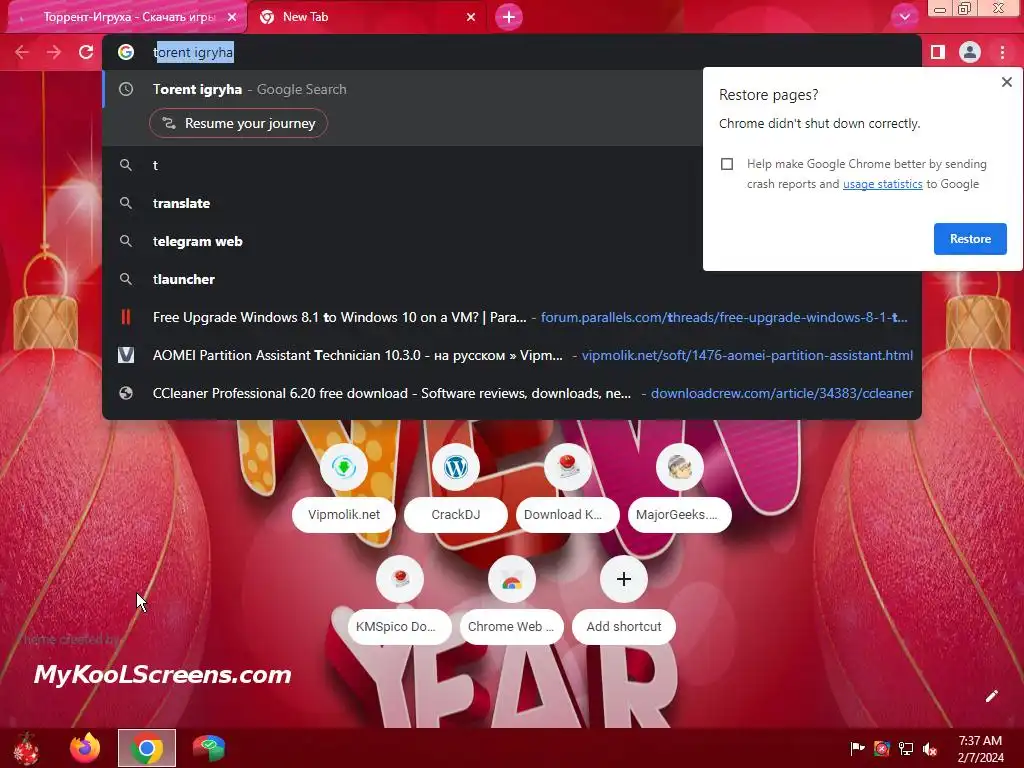The width and height of the screenshot is (1024, 768).
Task: Select Torent igryha Google Search suggestion
Action: click(402, 89)
